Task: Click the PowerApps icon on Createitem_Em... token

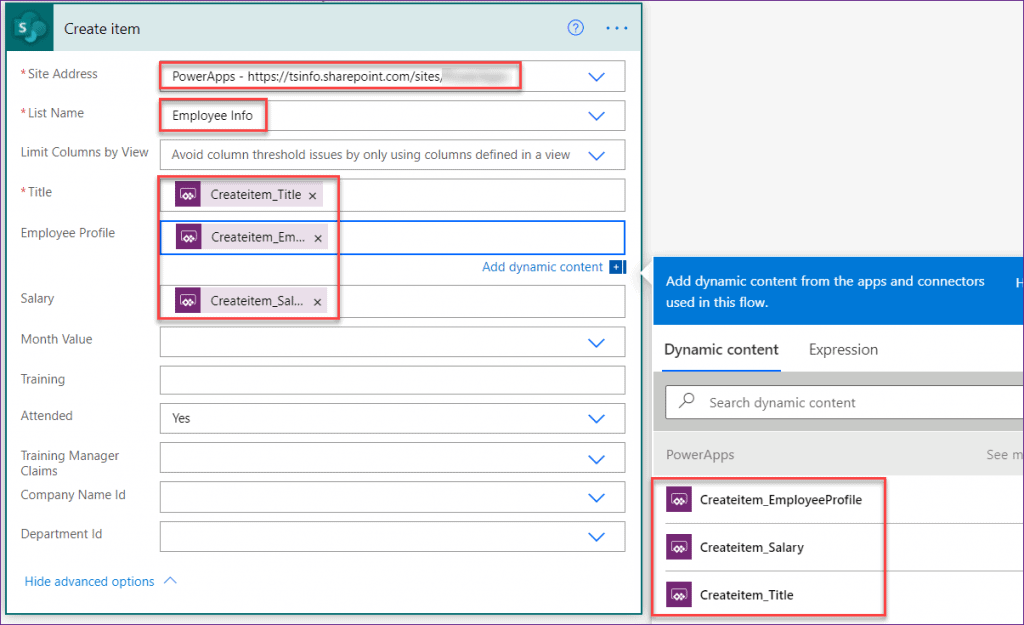Action: coord(189,237)
